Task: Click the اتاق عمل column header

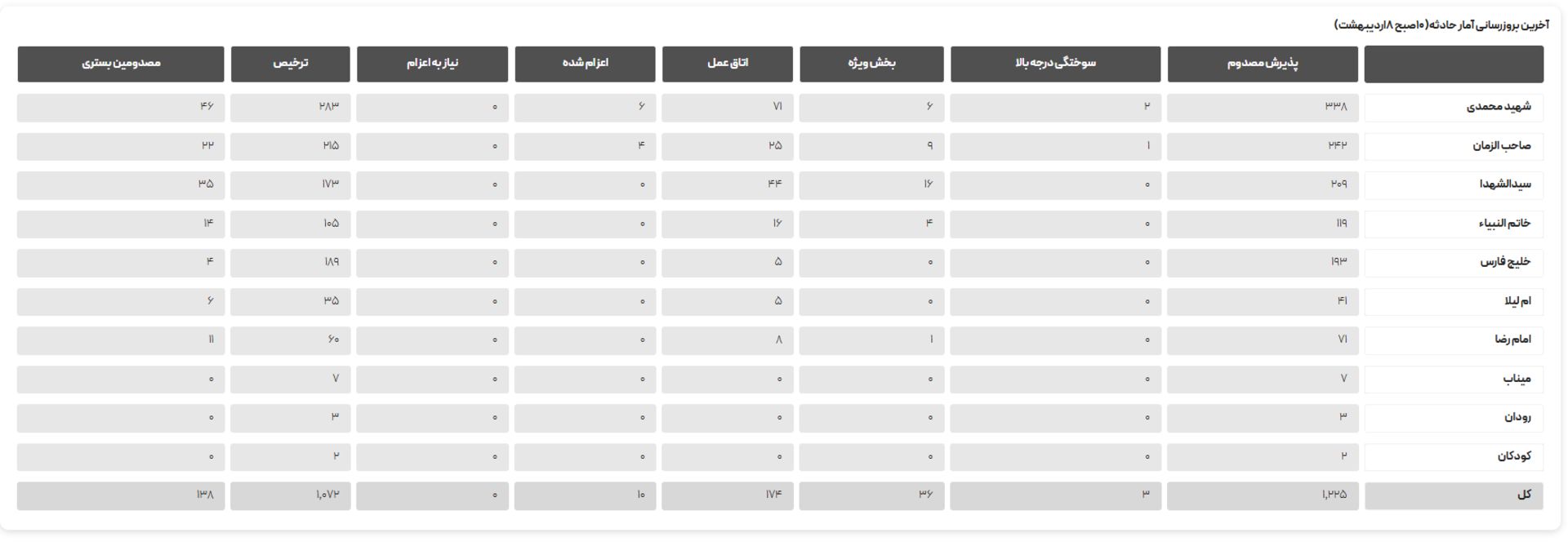Action: pos(727,64)
